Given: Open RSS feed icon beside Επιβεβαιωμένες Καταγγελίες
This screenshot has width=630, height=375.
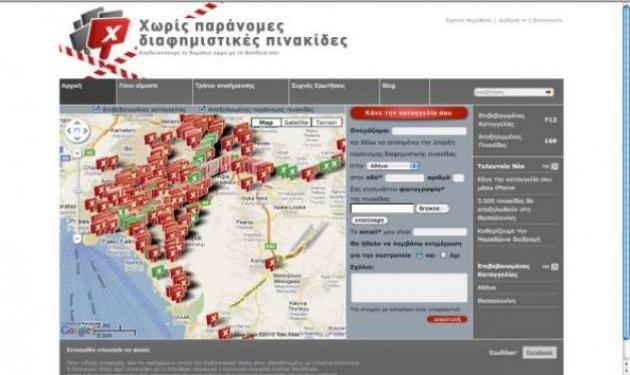Looking at the screenshot, I should pos(554,266).
